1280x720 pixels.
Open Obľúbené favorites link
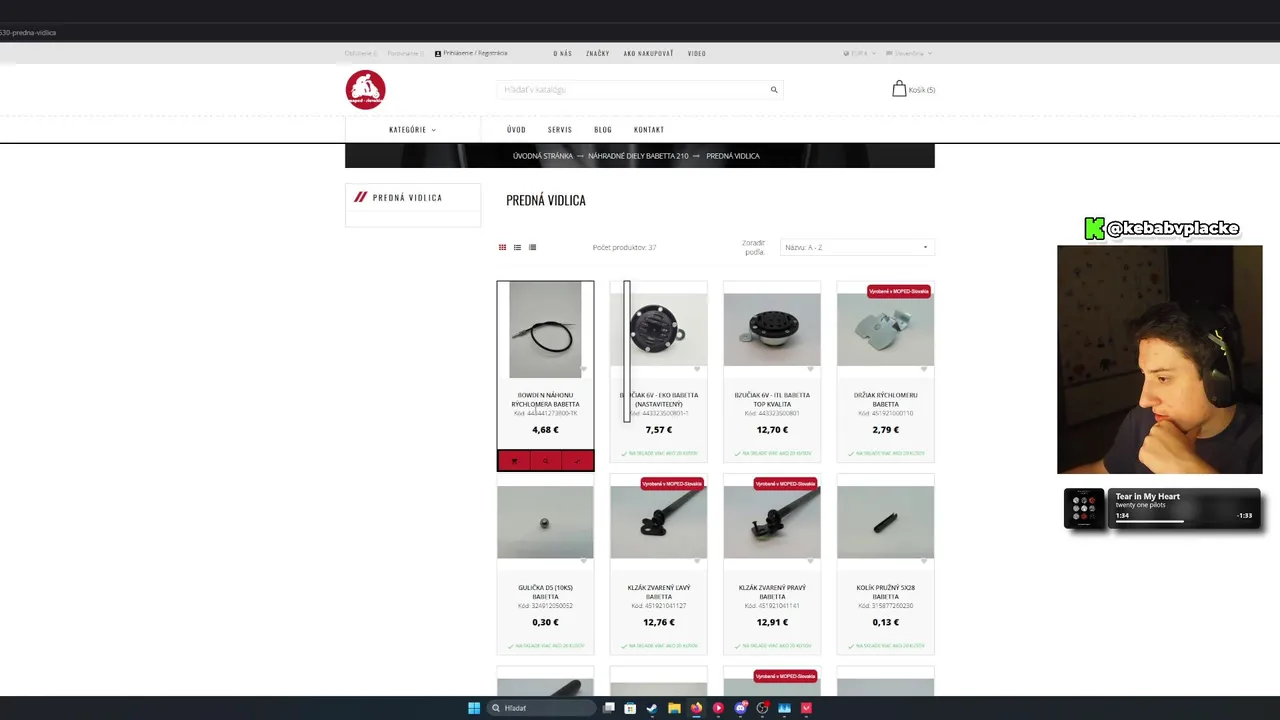(360, 53)
